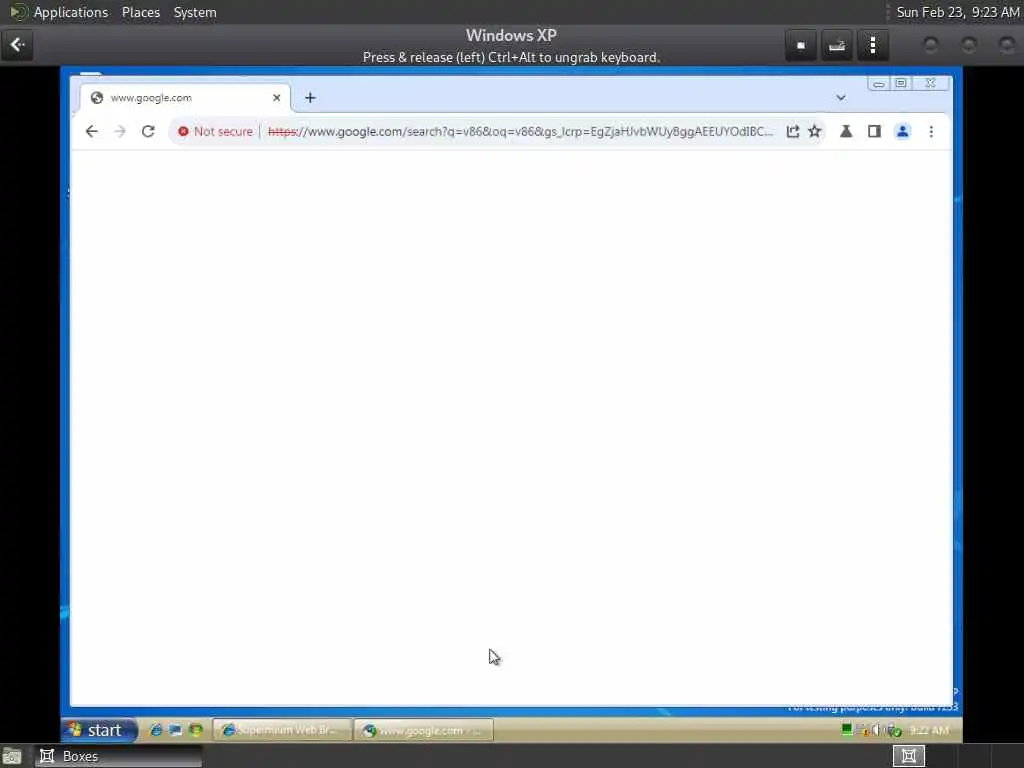Open the tab search chevron

pos(841,98)
